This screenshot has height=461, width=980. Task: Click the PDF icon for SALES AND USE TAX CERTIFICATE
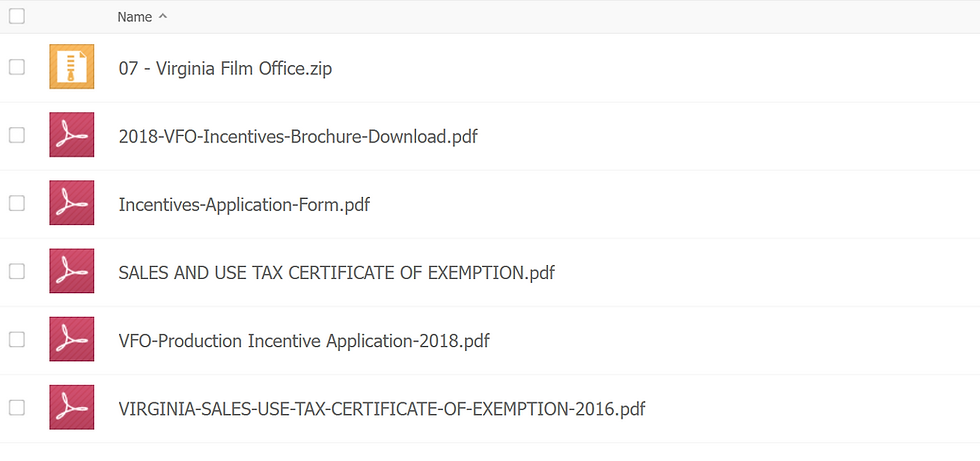[72, 270]
